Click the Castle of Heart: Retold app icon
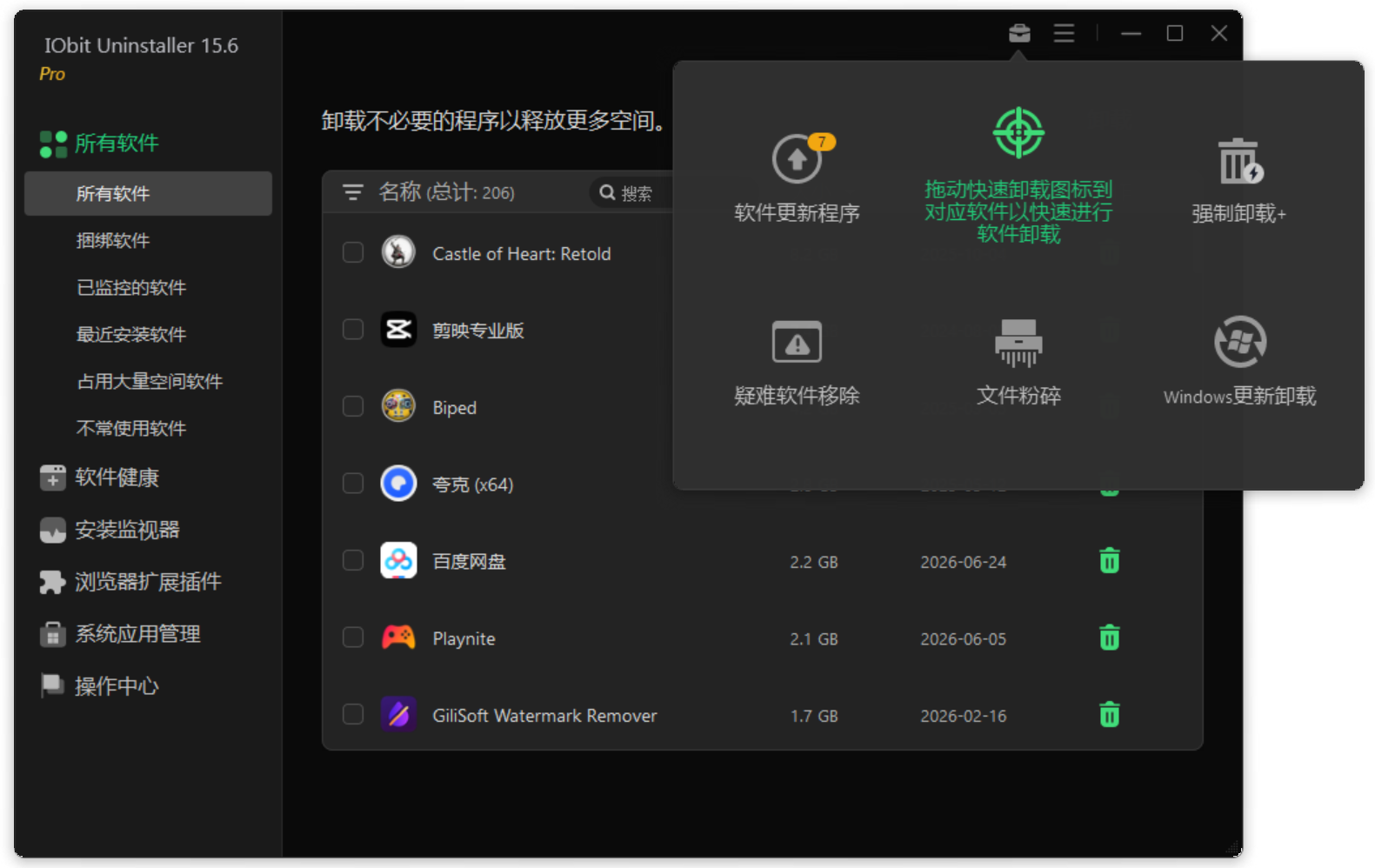This screenshot has height=868, width=1375. tap(398, 252)
